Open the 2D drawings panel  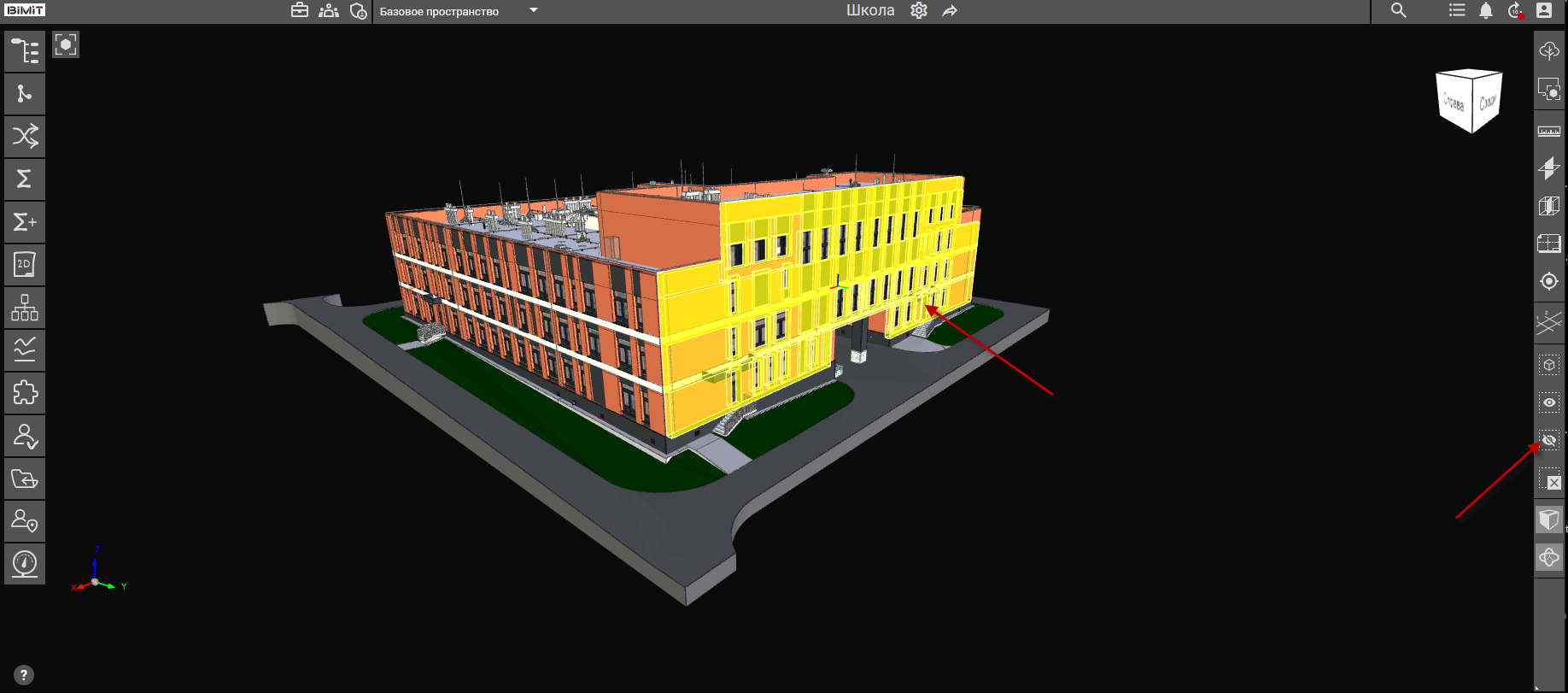pos(25,265)
